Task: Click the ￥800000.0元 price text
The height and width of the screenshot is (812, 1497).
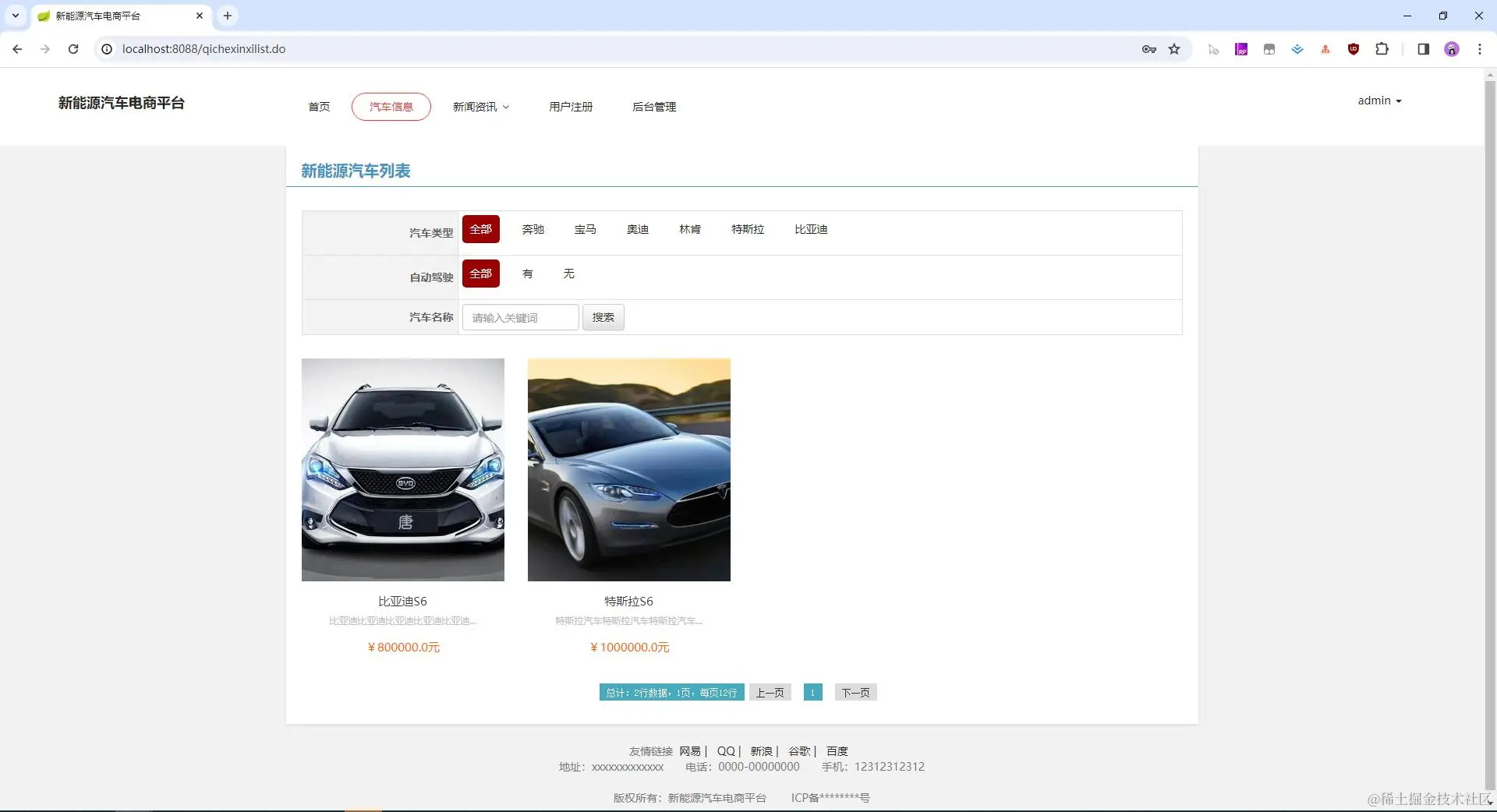Action: click(403, 648)
